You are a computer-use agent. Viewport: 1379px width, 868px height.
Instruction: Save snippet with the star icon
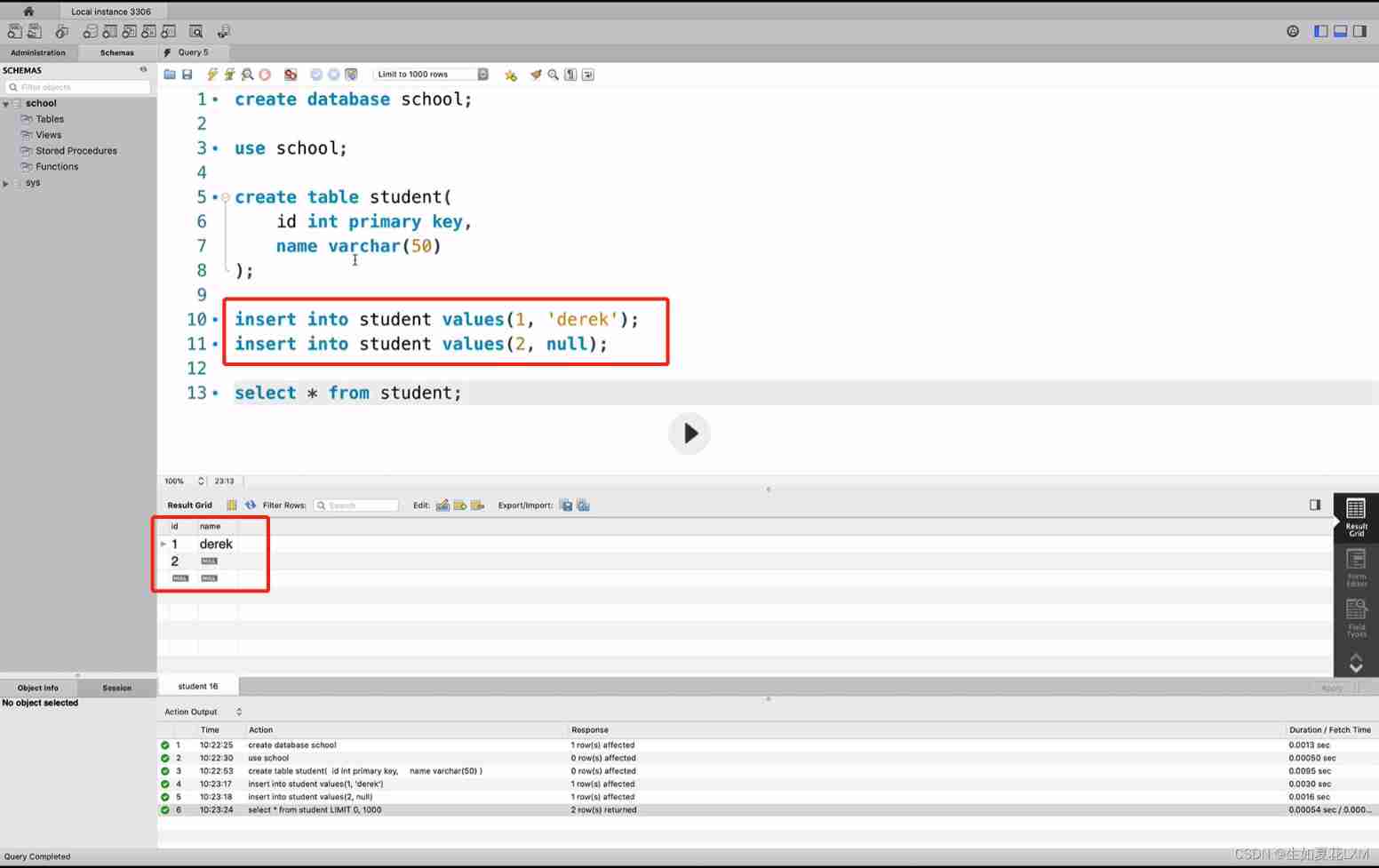point(511,75)
